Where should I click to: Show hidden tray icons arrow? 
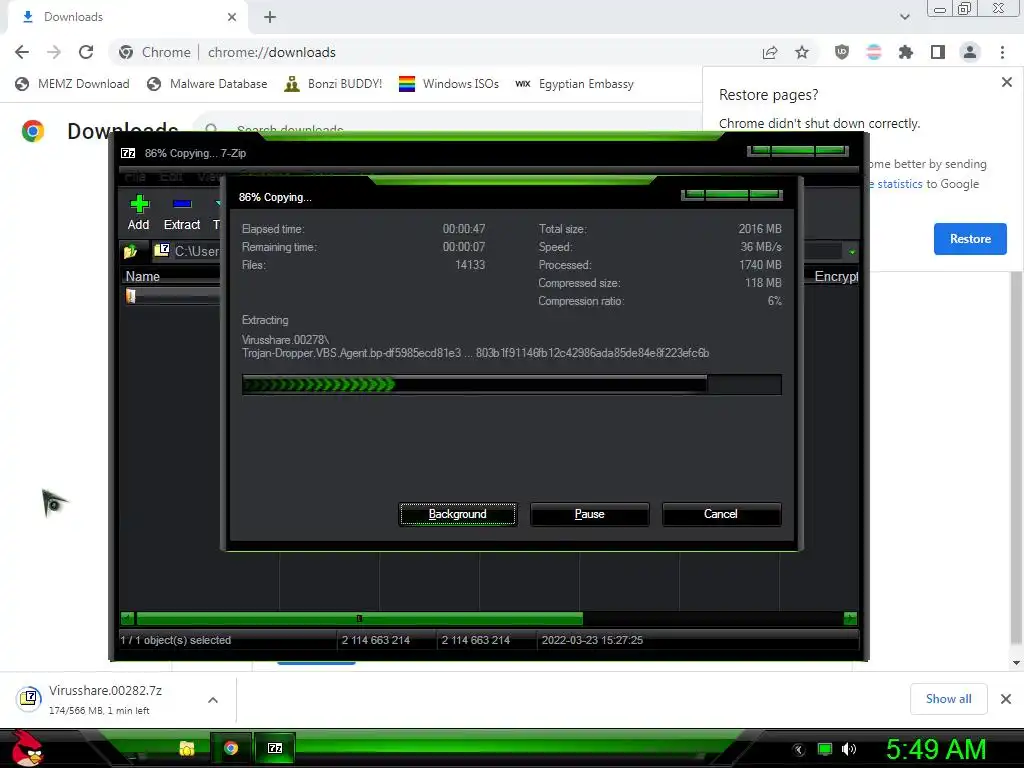click(799, 750)
